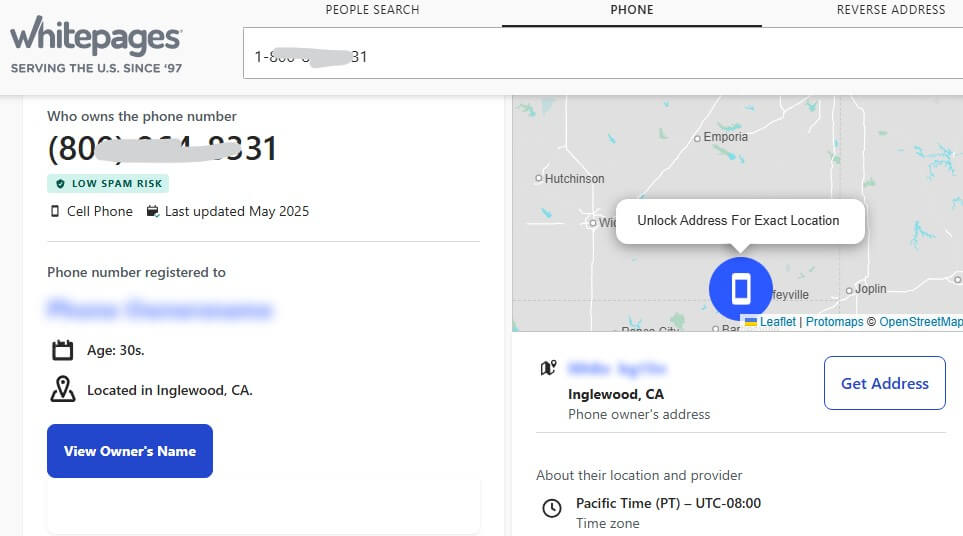Open the Reverse Address tab
Image resolution: width=963 pixels, height=536 pixels.
[891, 10]
